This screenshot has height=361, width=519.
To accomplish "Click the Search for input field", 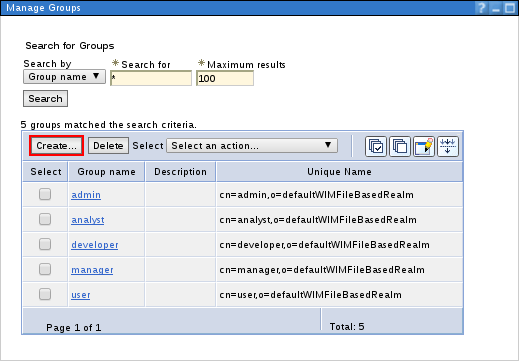I will 151,78.
